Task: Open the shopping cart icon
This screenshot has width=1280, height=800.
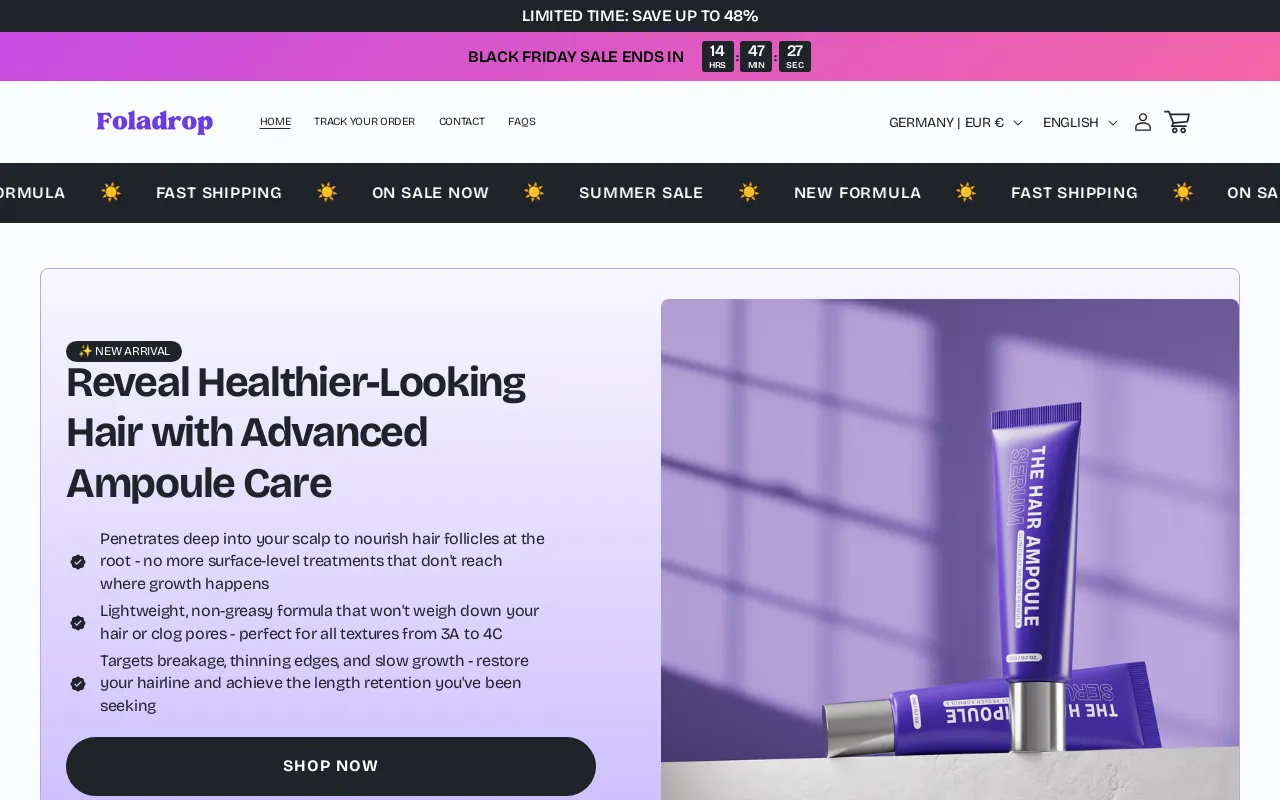Action: pos(1177,122)
